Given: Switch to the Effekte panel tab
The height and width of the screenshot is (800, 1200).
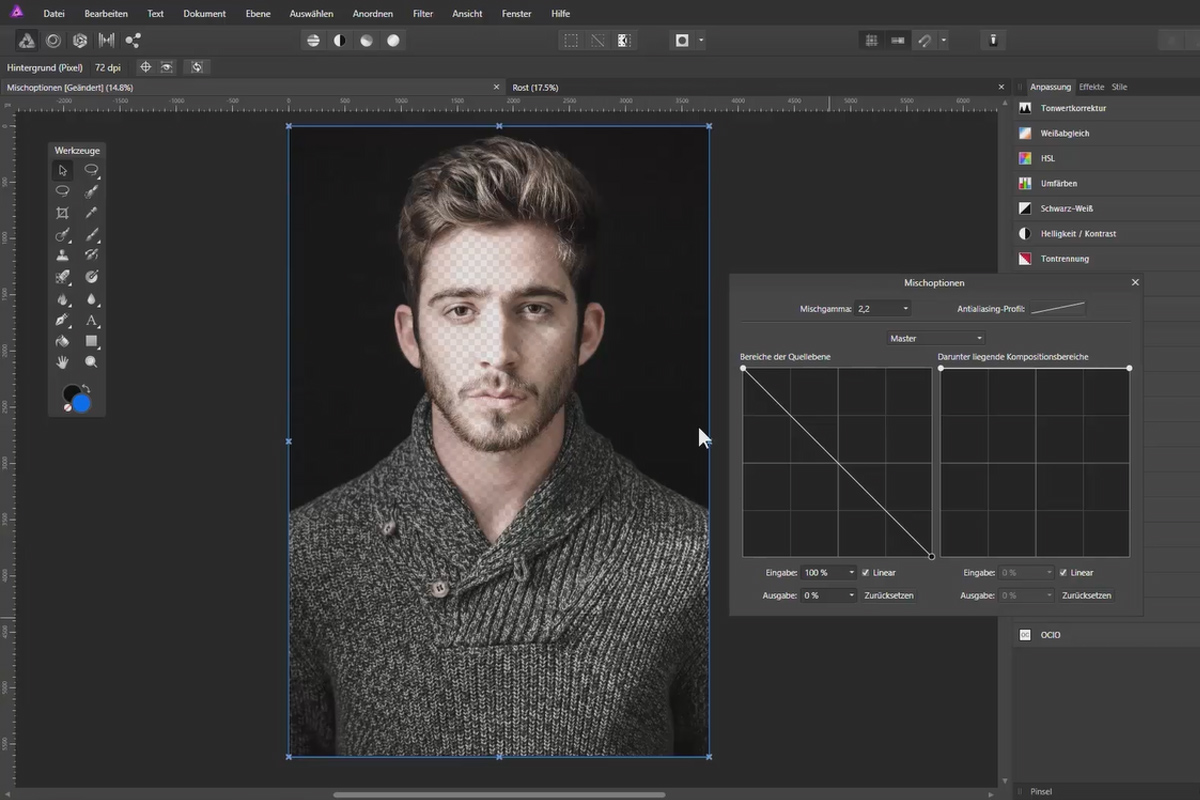Looking at the screenshot, I should click(x=1091, y=87).
